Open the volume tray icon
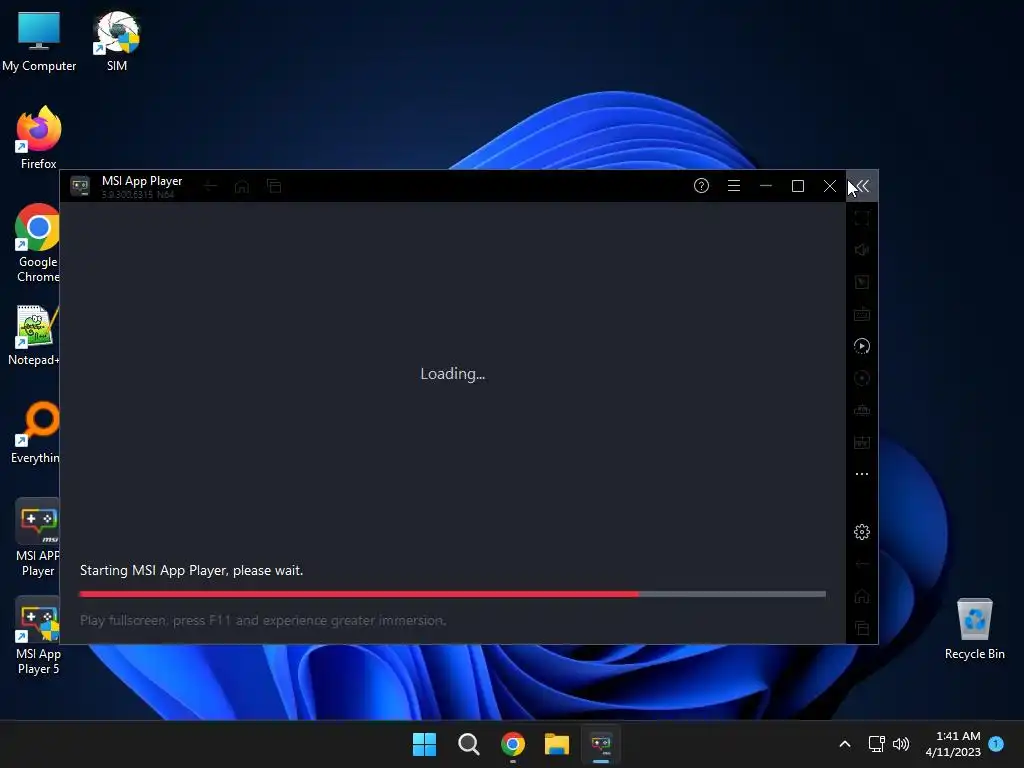Viewport: 1024px width, 768px height. tap(901, 744)
